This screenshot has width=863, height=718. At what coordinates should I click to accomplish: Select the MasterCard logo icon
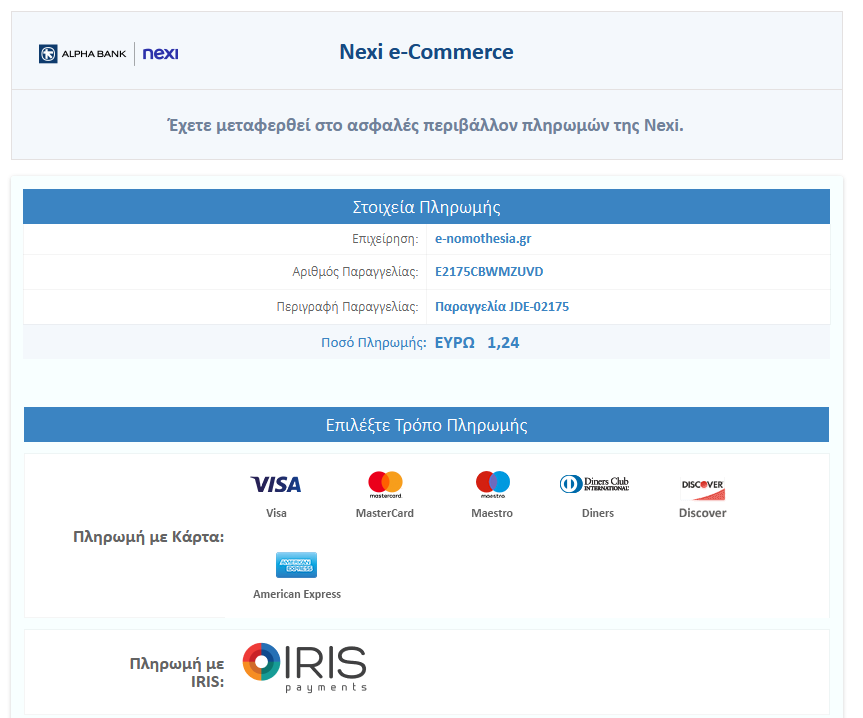coord(385,485)
